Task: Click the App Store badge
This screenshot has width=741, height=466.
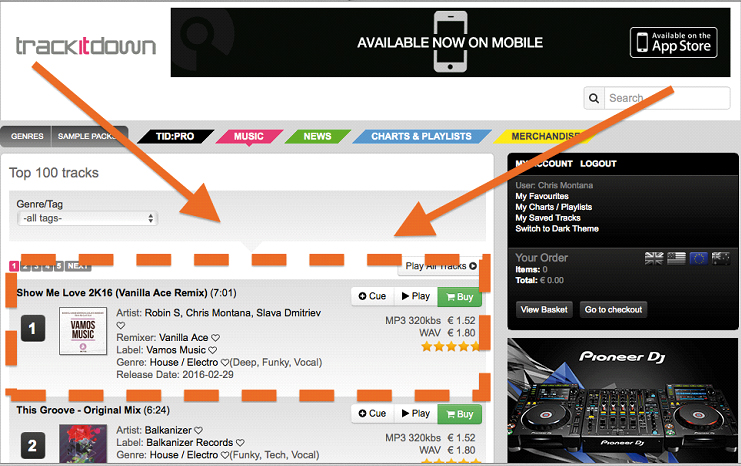Action: pos(673,43)
